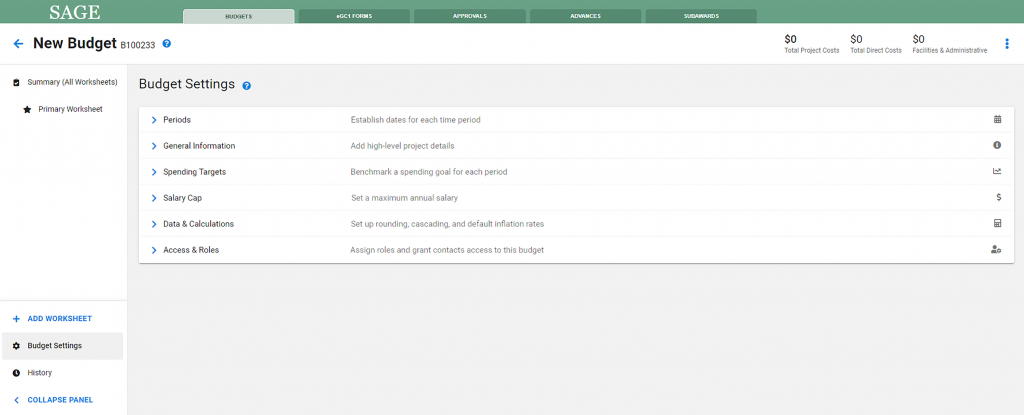1024x415 pixels.
Task: Switch to the eGC1 Forms tab
Action: (x=354, y=16)
